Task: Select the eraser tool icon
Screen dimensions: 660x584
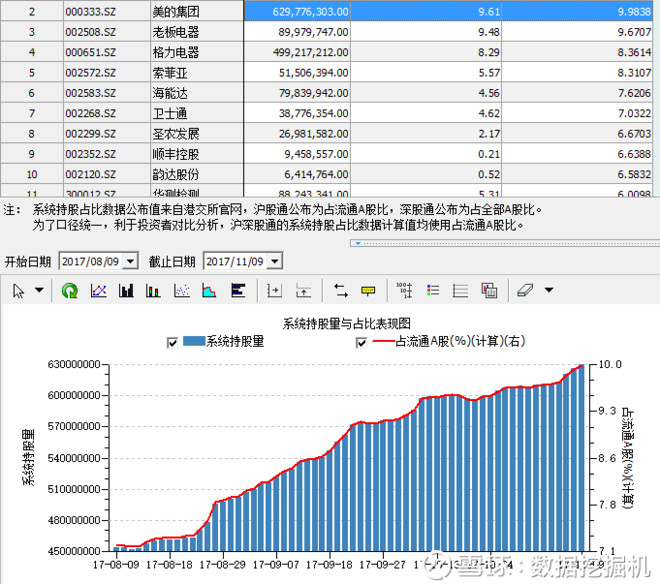Action: pos(525,290)
